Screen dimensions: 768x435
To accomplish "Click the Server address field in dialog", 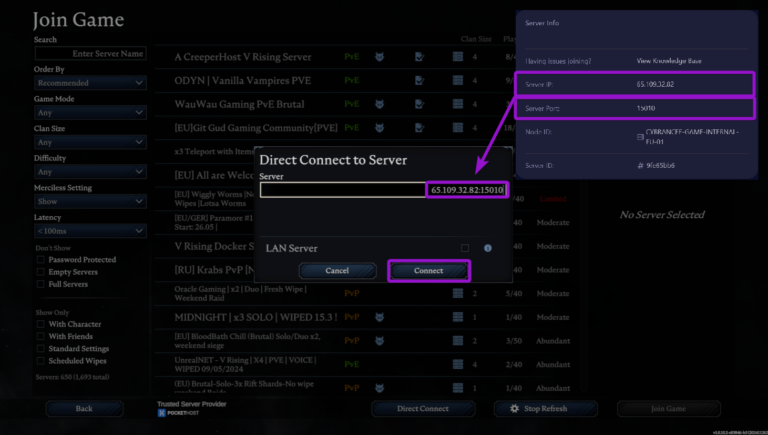I will pos(384,190).
